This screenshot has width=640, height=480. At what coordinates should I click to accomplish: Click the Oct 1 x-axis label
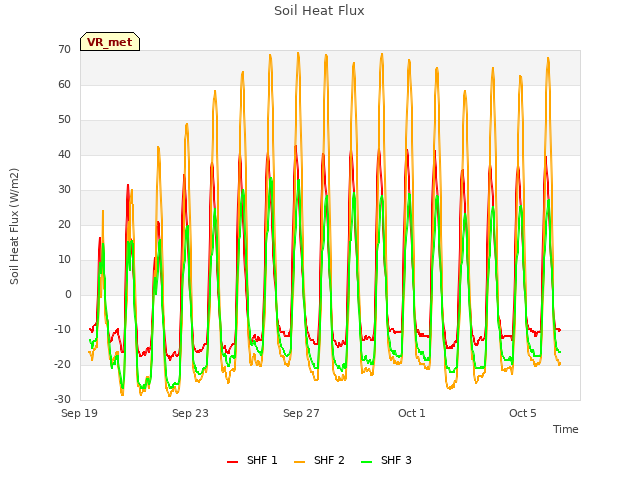click(412, 413)
